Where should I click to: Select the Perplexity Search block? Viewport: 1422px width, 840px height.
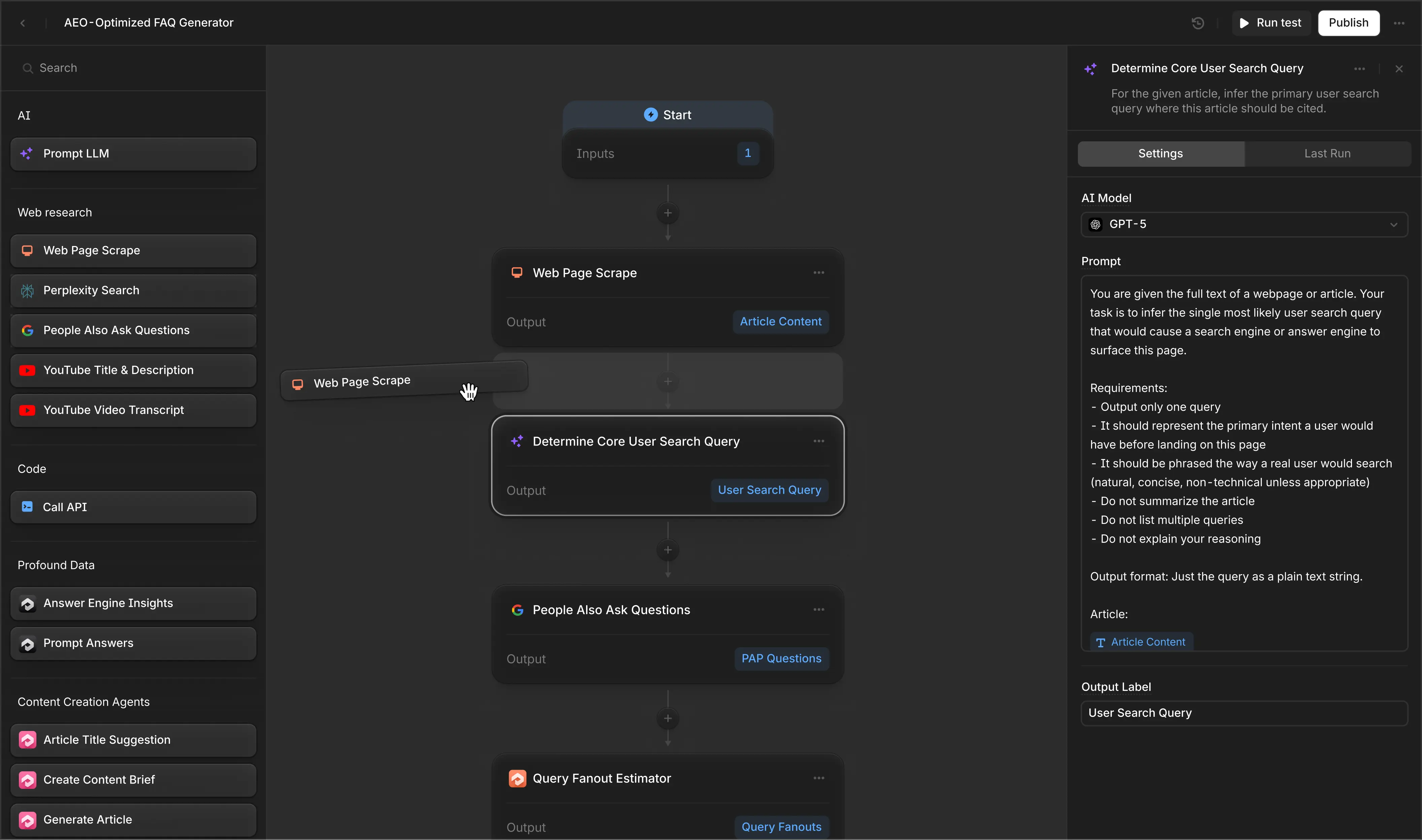(132, 290)
